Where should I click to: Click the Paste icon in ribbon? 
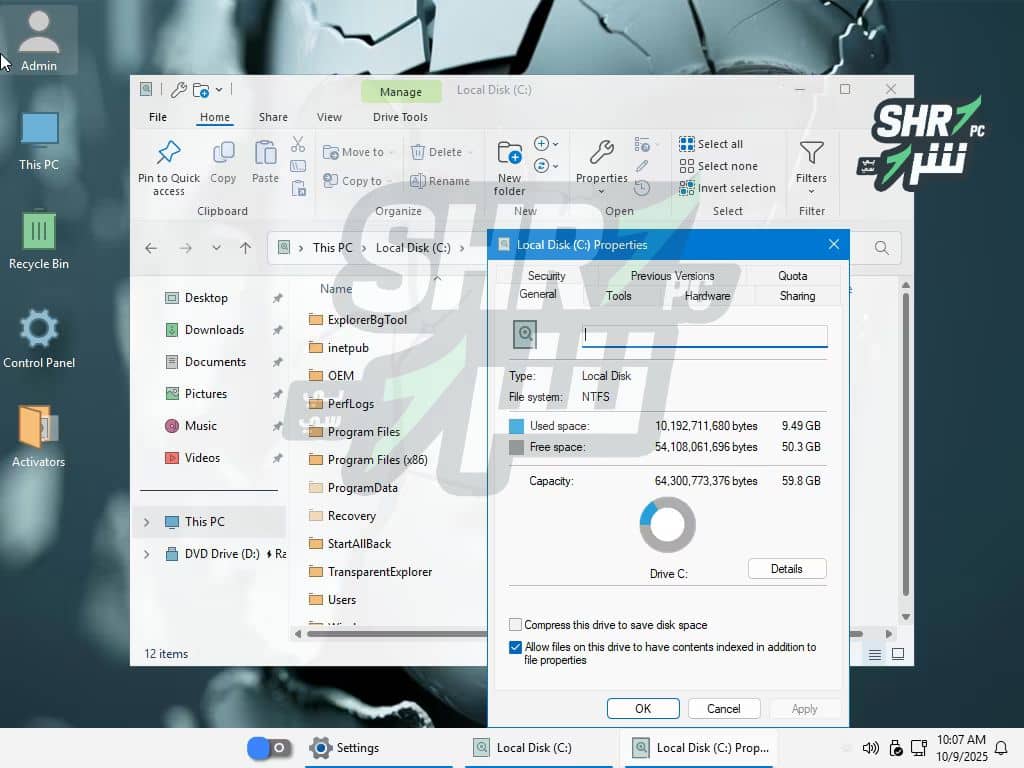tap(265, 153)
